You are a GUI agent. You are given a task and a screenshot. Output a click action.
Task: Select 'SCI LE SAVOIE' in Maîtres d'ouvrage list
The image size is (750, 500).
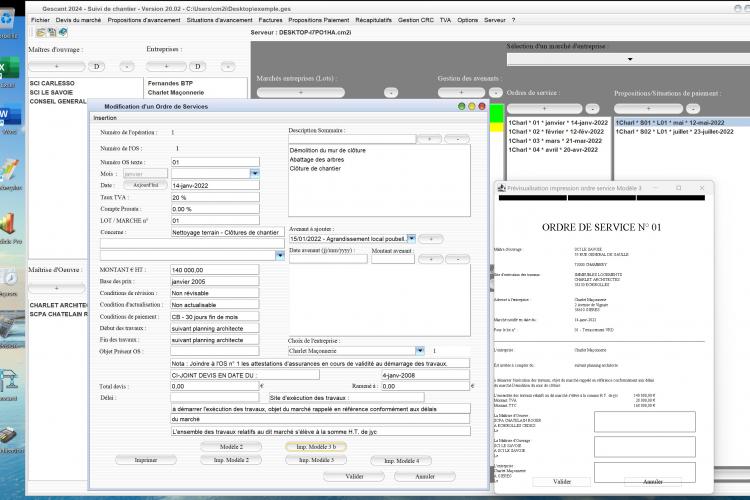[x=51, y=92]
